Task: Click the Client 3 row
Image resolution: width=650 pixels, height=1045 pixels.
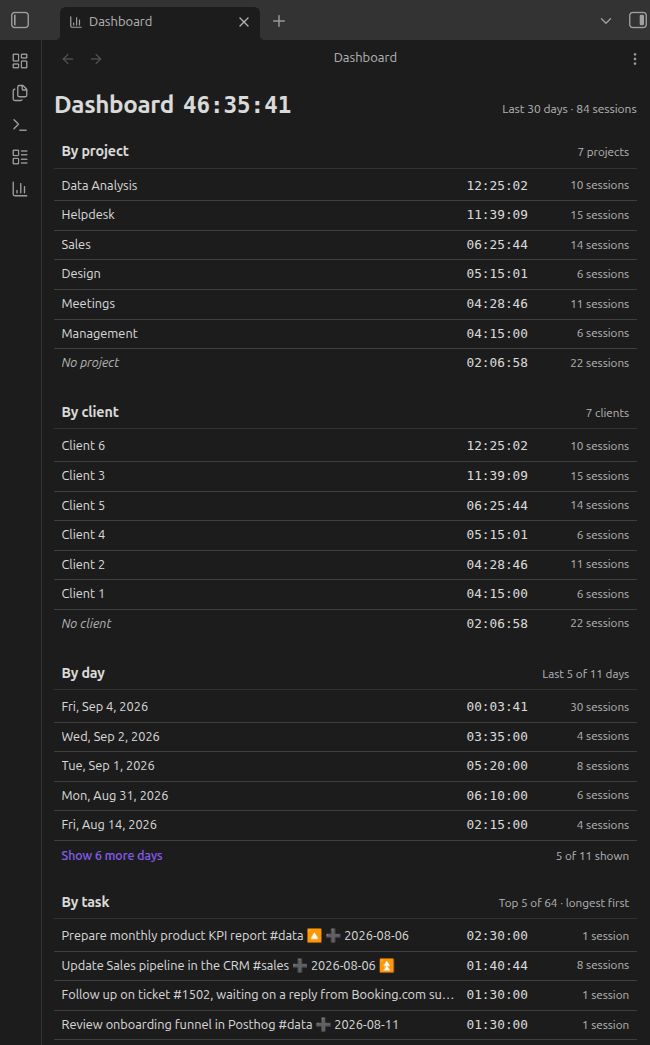Action: click(345, 476)
